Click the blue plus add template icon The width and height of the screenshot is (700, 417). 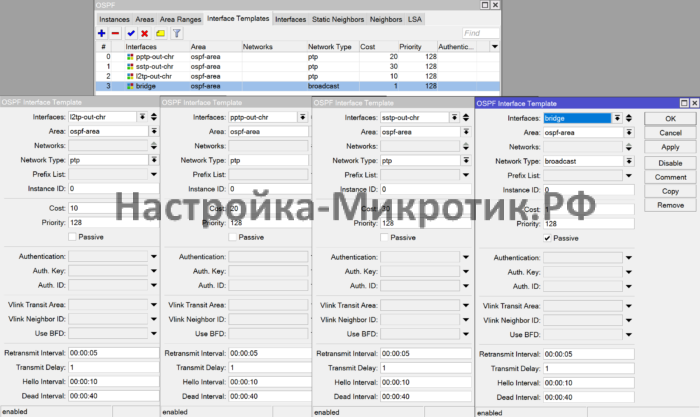pyautogui.click(x=102, y=33)
